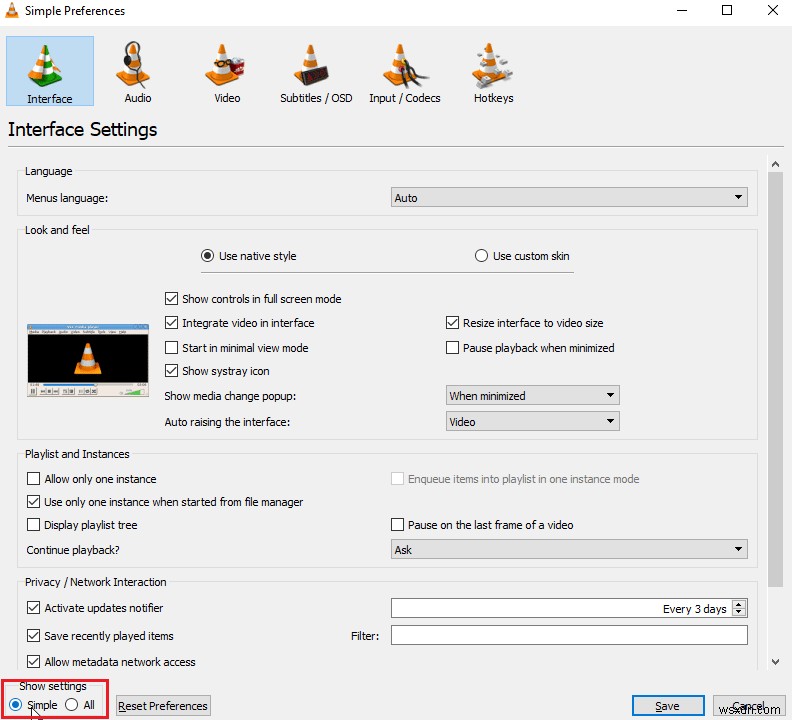This screenshot has height=720, width=792.
Task: Toggle Save recently played items
Action: coord(100,636)
